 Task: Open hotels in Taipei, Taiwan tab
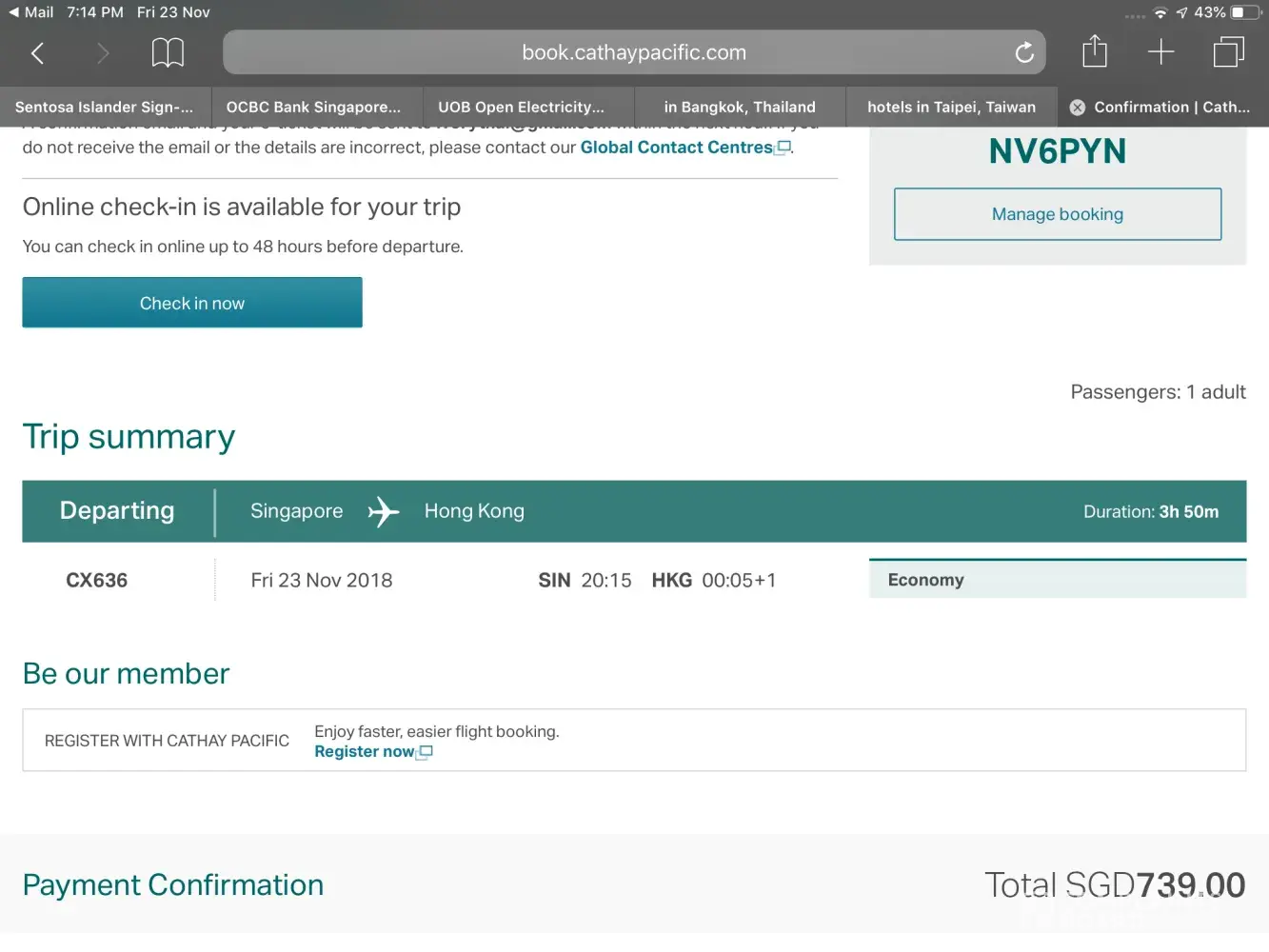[951, 108]
